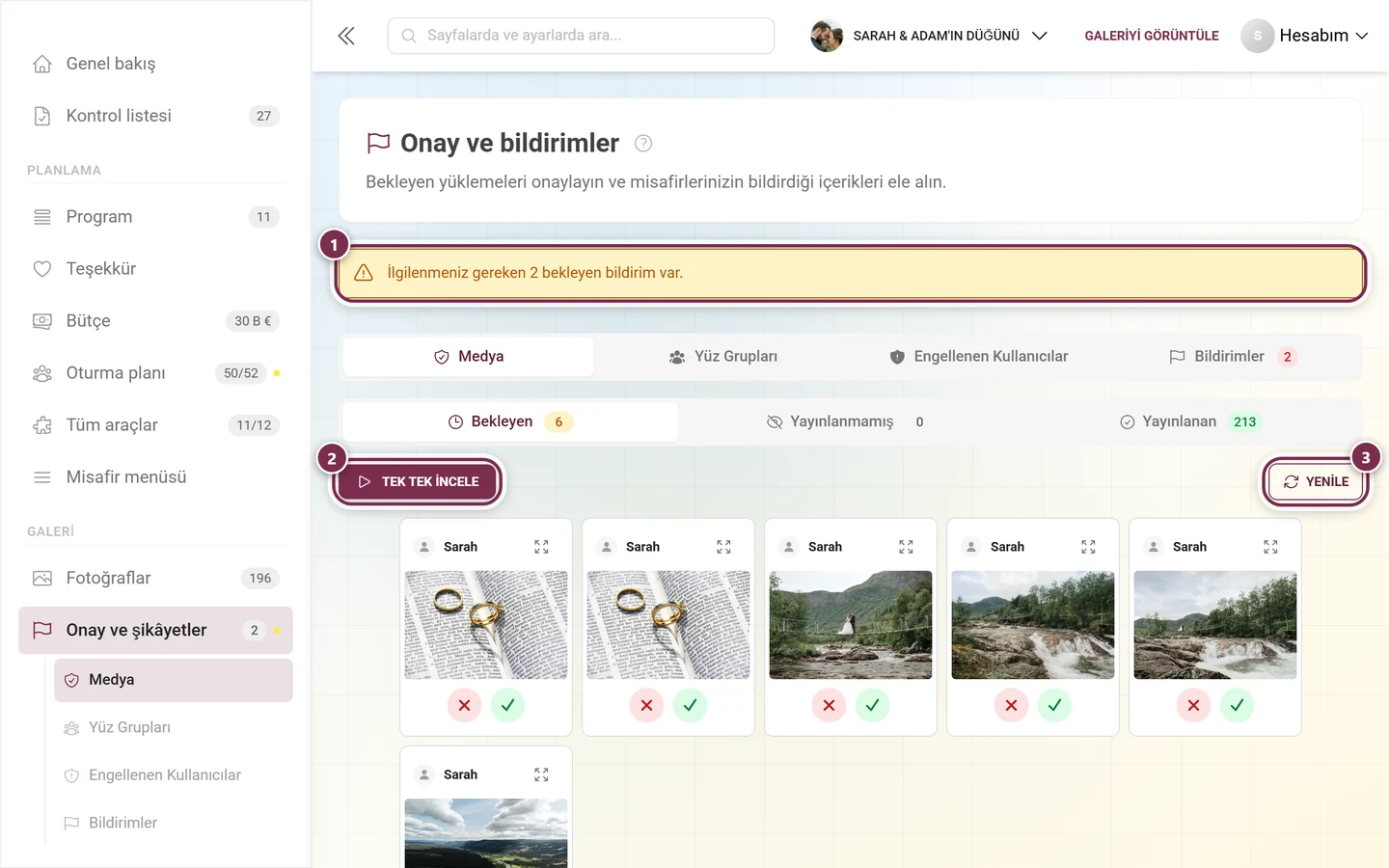Viewport: 1389px width, 868px height.
Task: Open third thumbnail of couple on bridge
Action: (851, 625)
